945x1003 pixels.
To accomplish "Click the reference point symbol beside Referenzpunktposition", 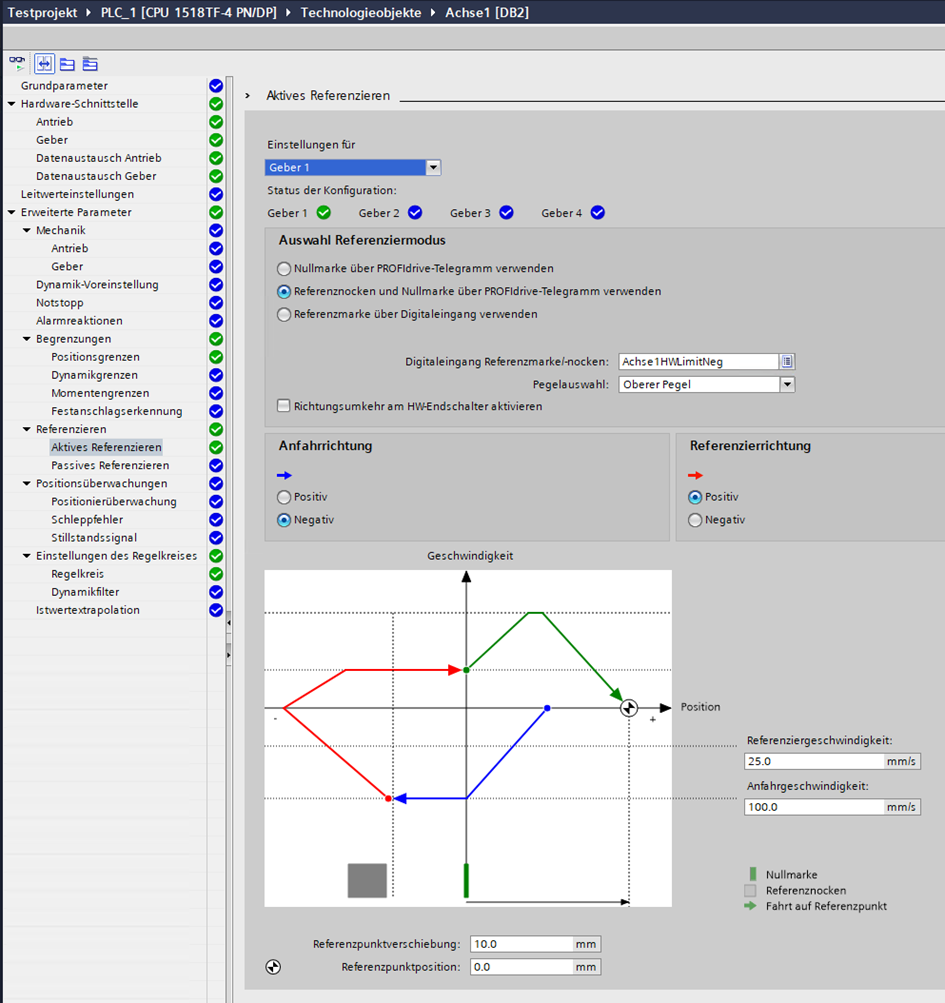I will point(274,967).
